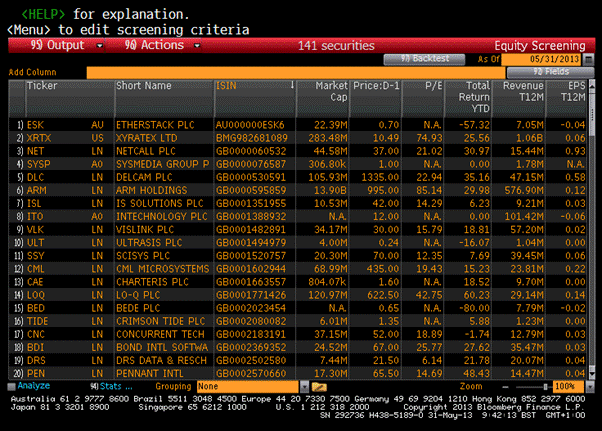Select PENNANT INTL name
The image size is (602, 431).
[x=150, y=373]
